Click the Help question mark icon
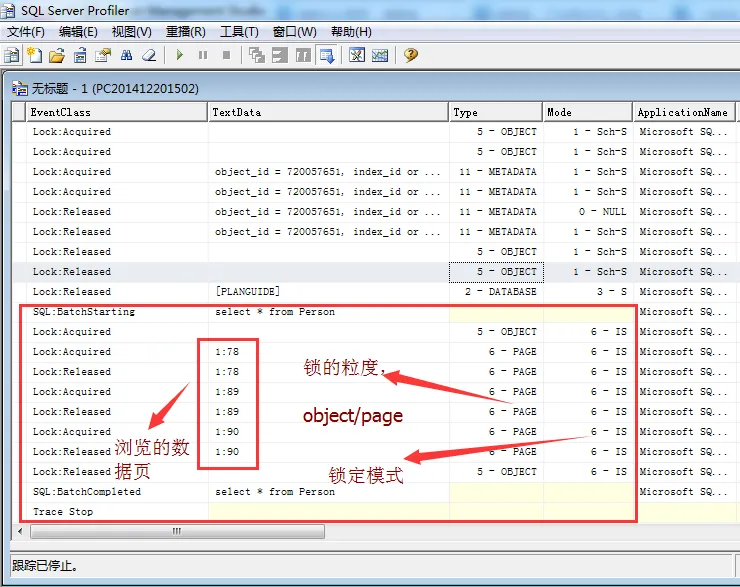The width and height of the screenshot is (740, 587). coord(411,55)
